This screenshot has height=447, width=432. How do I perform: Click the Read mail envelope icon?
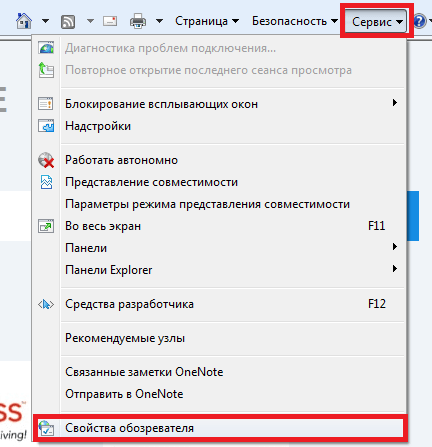pyautogui.click(x=110, y=21)
